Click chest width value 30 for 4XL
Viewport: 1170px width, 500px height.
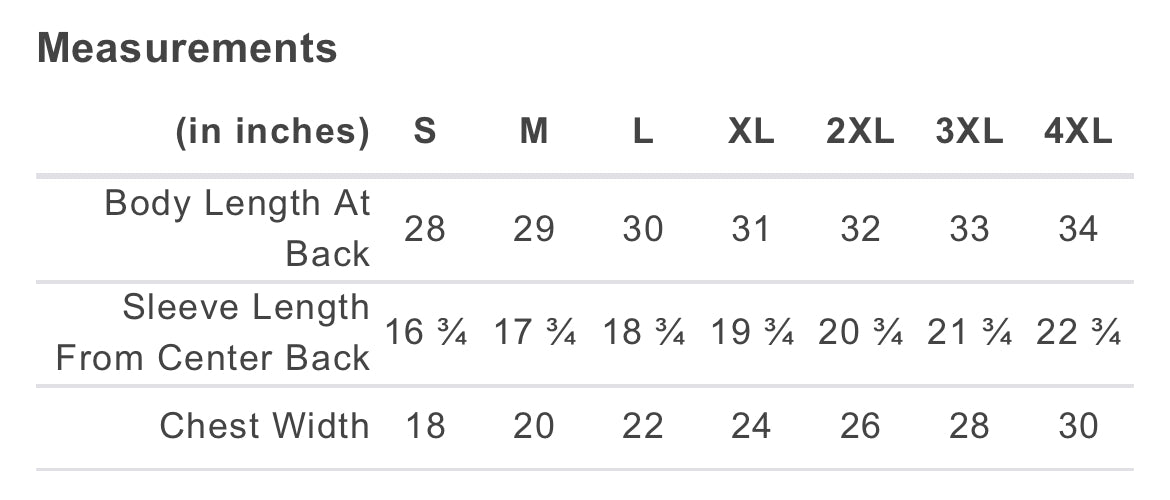click(1078, 426)
